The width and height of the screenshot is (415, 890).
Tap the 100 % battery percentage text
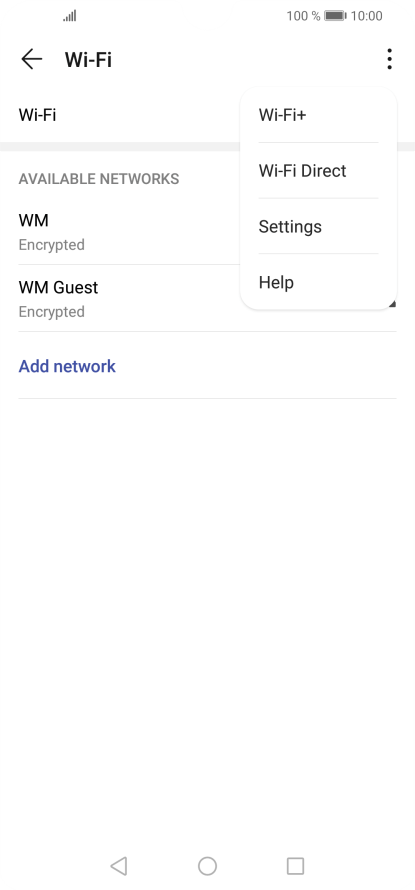tap(303, 16)
